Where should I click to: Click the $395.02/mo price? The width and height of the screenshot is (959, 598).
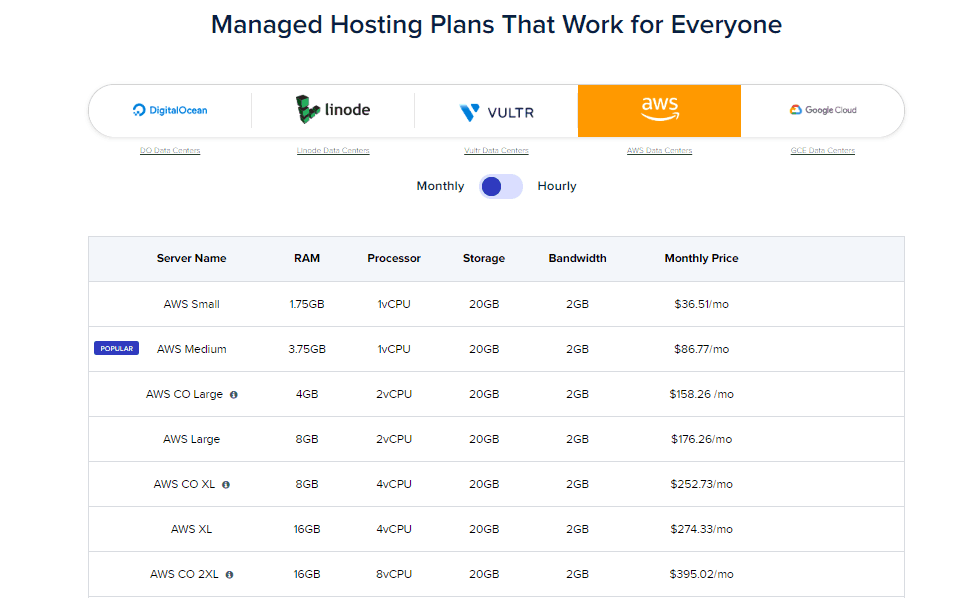coord(702,574)
